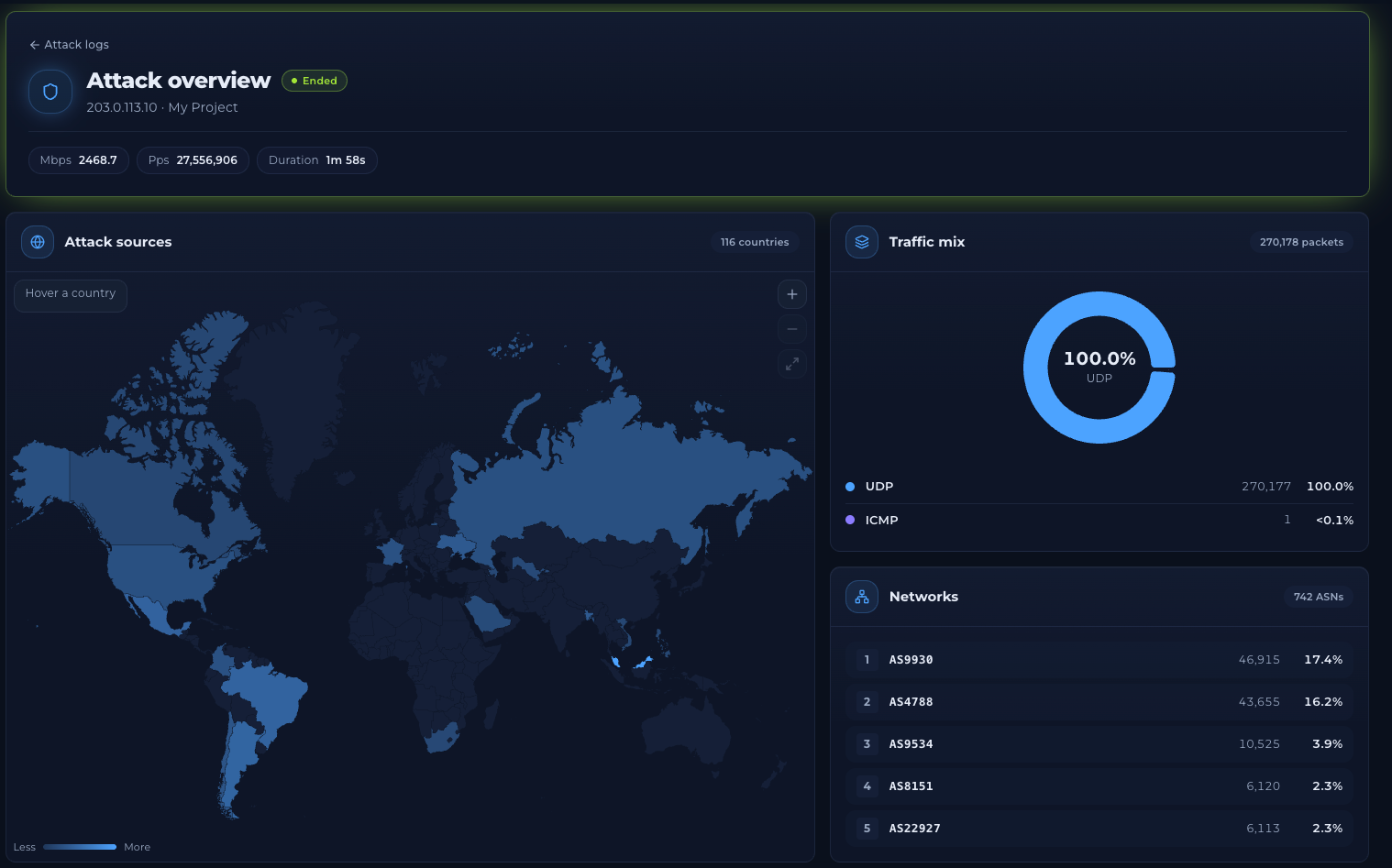Image resolution: width=1392 pixels, height=868 pixels.
Task: Click the Ended status badge
Action: coord(314,81)
